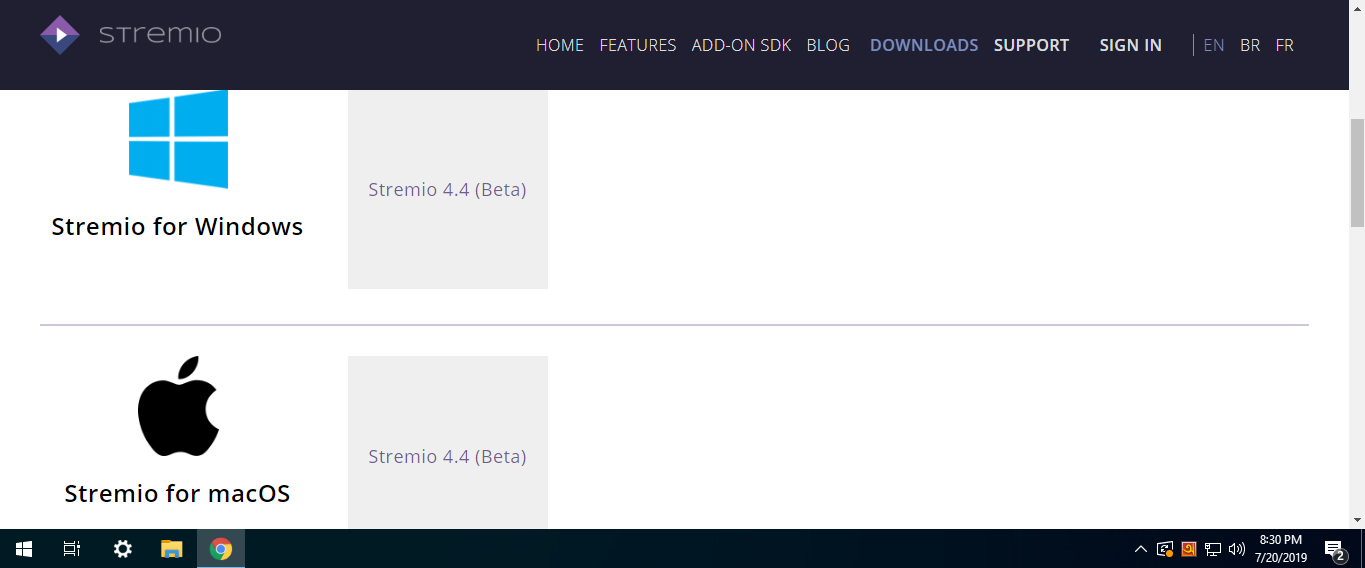The height and width of the screenshot is (568, 1365).
Task: Click the Stremio logo icon
Action: 60,35
